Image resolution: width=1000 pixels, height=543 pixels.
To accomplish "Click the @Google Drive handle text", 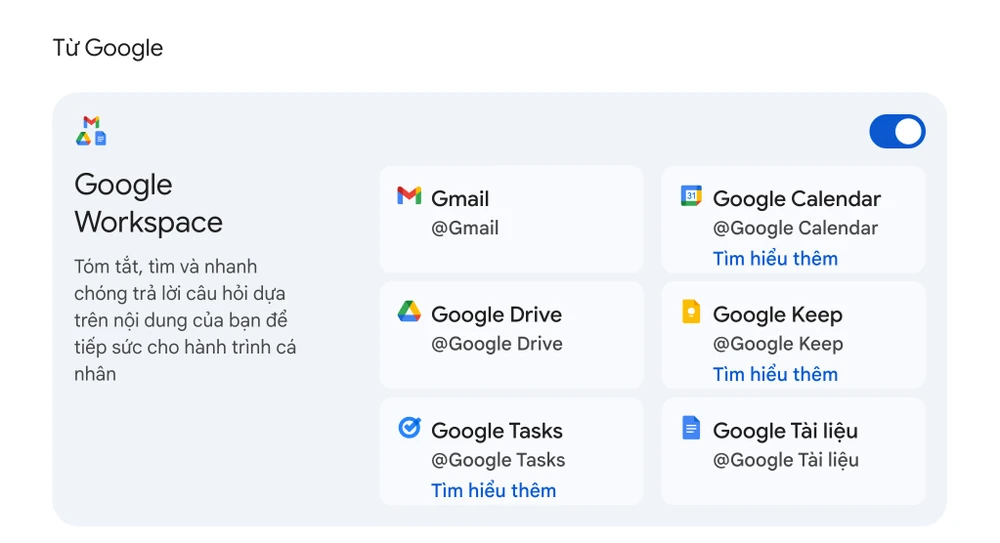I will click(x=496, y=344).
